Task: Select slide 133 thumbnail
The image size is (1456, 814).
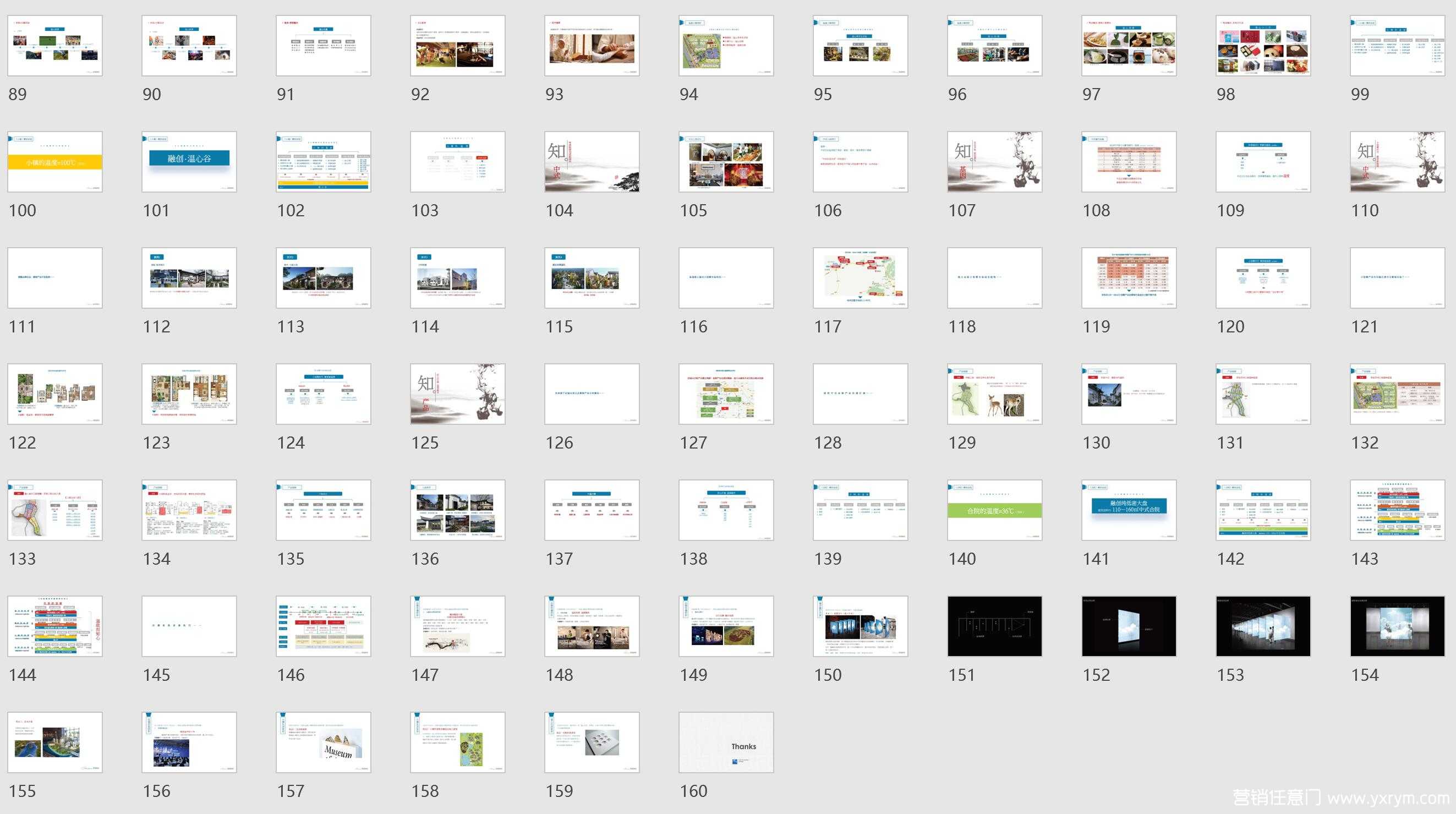Action: [x=55, y=510]
